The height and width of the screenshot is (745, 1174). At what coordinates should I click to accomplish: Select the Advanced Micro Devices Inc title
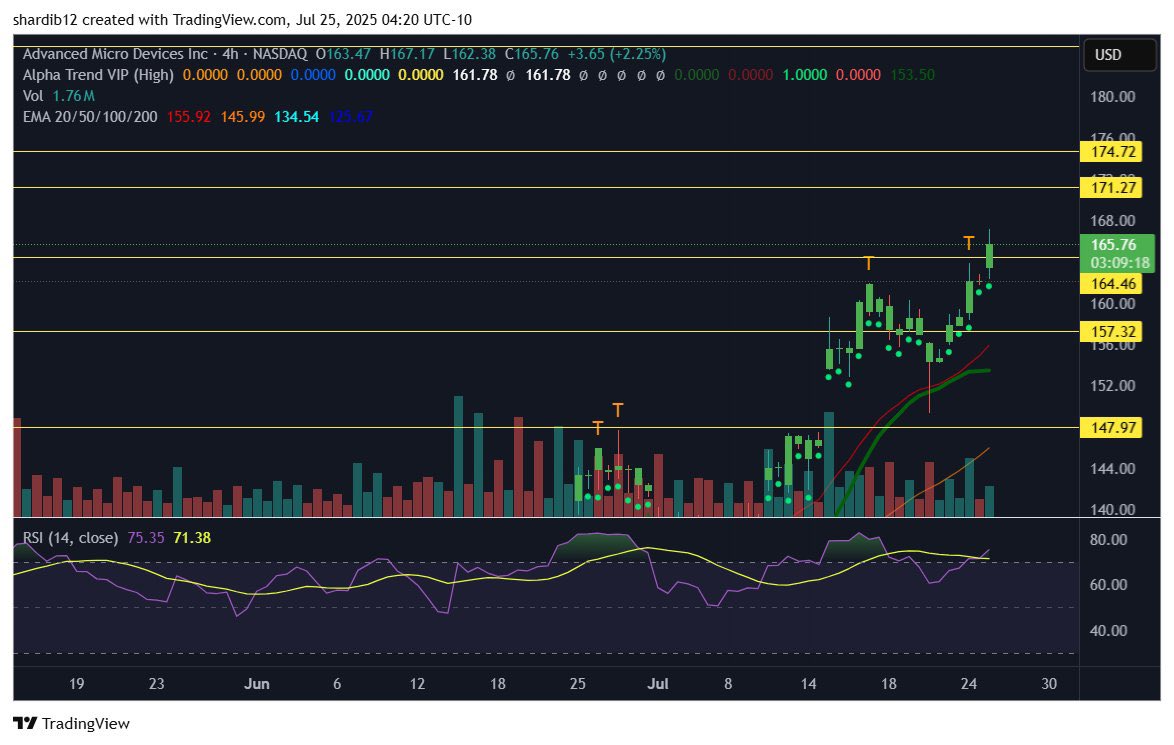[115, 54]
